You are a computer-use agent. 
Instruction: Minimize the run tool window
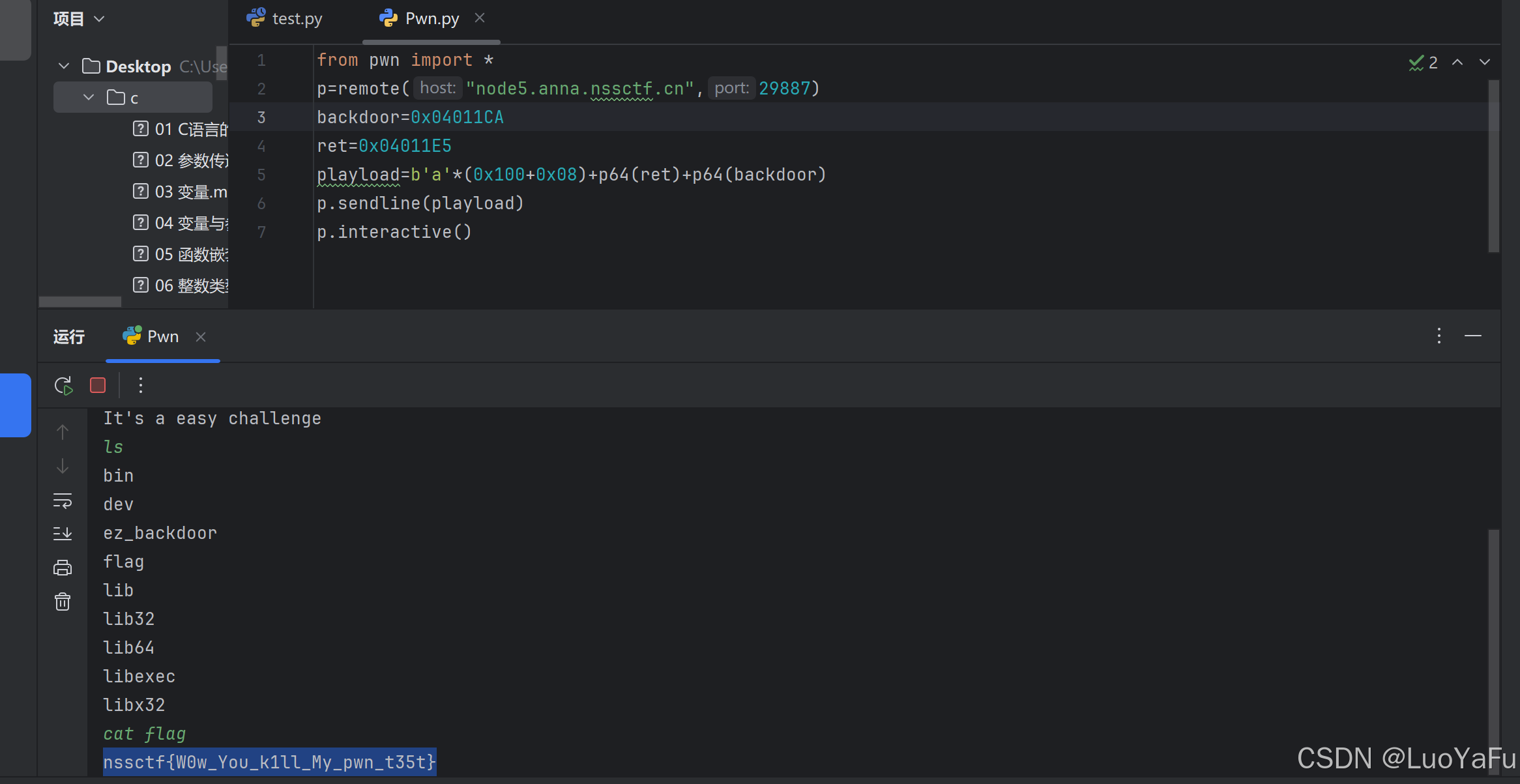[x=1473, y=336]
